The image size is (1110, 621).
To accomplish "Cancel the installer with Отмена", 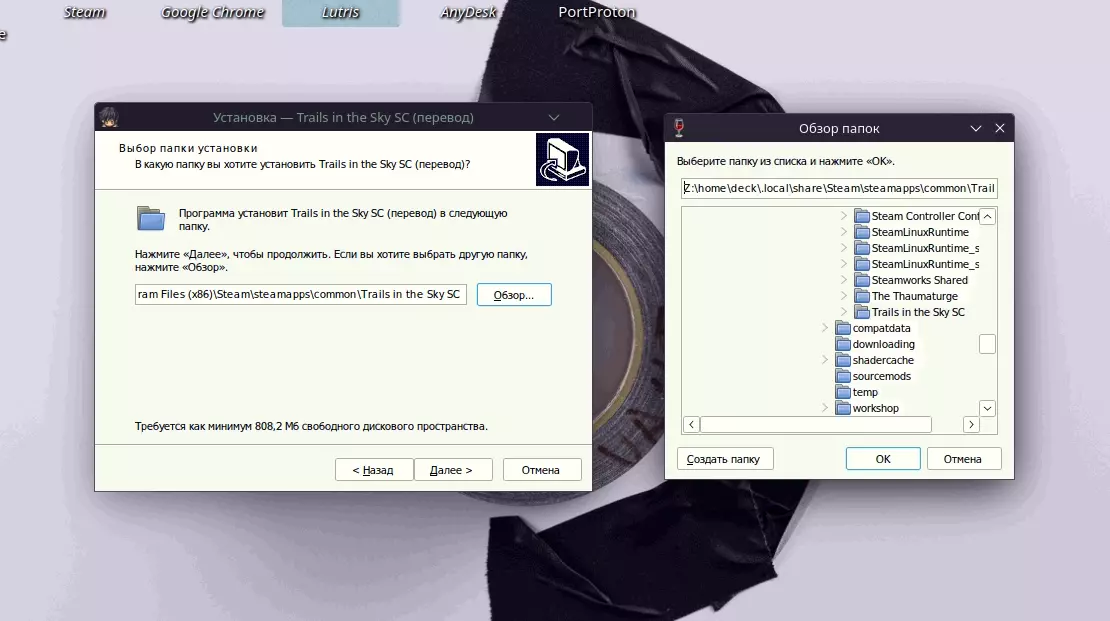I will pos(542,469).
